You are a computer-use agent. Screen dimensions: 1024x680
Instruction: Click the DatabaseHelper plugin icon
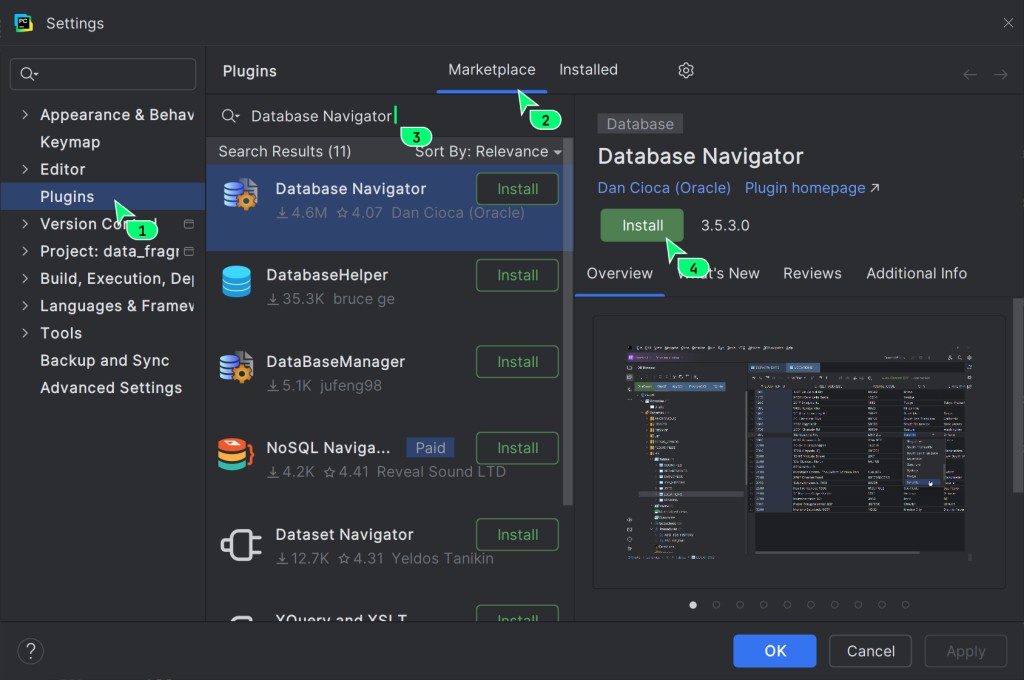pos(237,283)
